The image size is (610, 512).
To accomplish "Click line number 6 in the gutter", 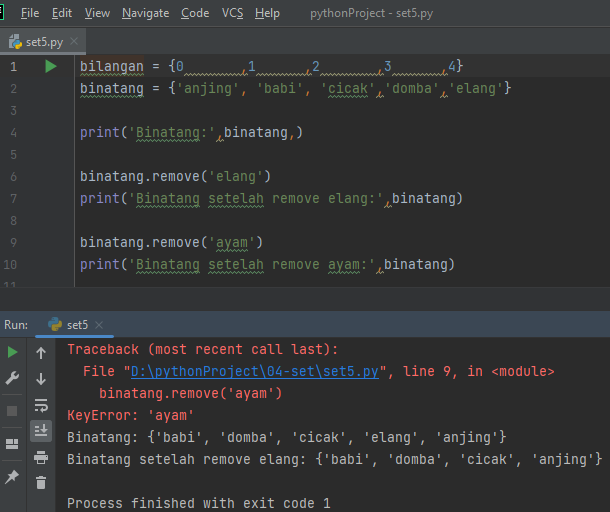I will [x=14, y=177].
